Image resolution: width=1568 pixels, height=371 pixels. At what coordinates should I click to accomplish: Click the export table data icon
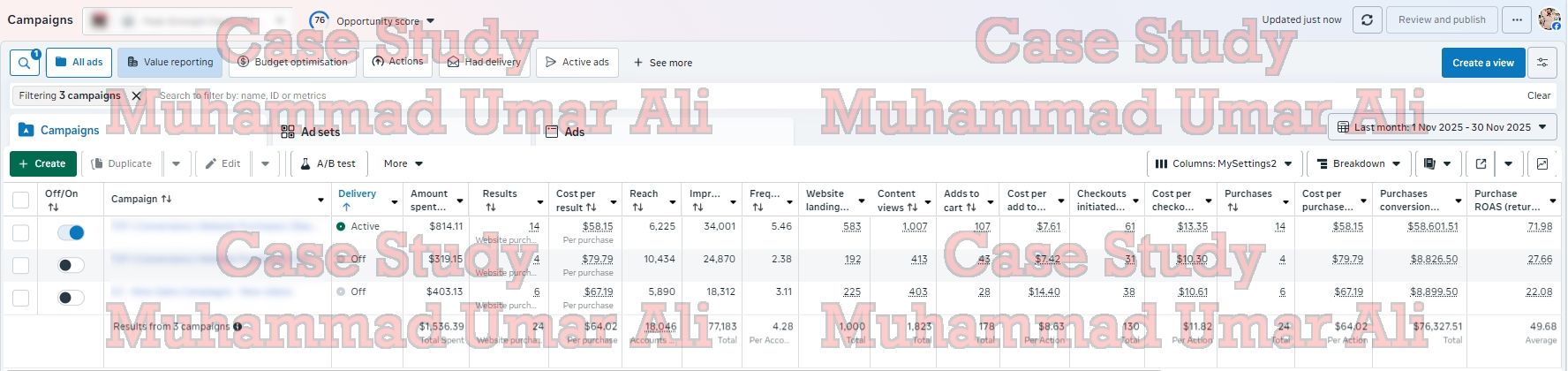tap(1481, 163)
